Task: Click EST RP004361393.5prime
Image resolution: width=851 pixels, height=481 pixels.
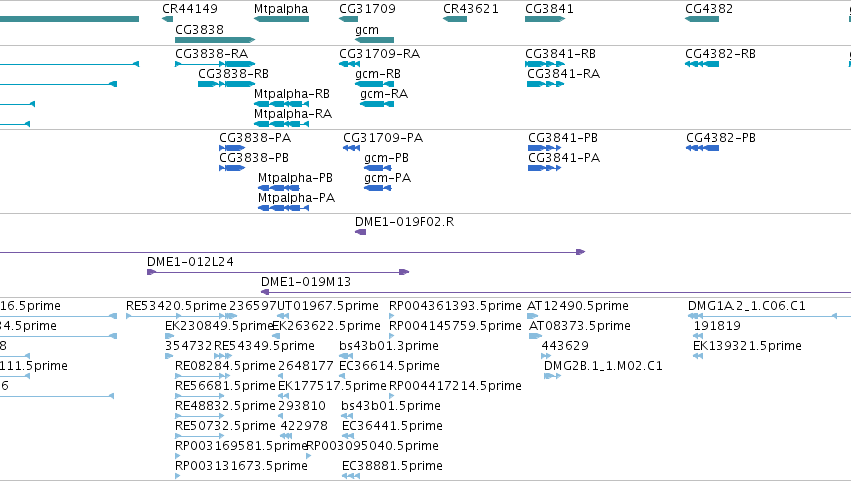Action: pyautogui.click(x=455, y=306)
